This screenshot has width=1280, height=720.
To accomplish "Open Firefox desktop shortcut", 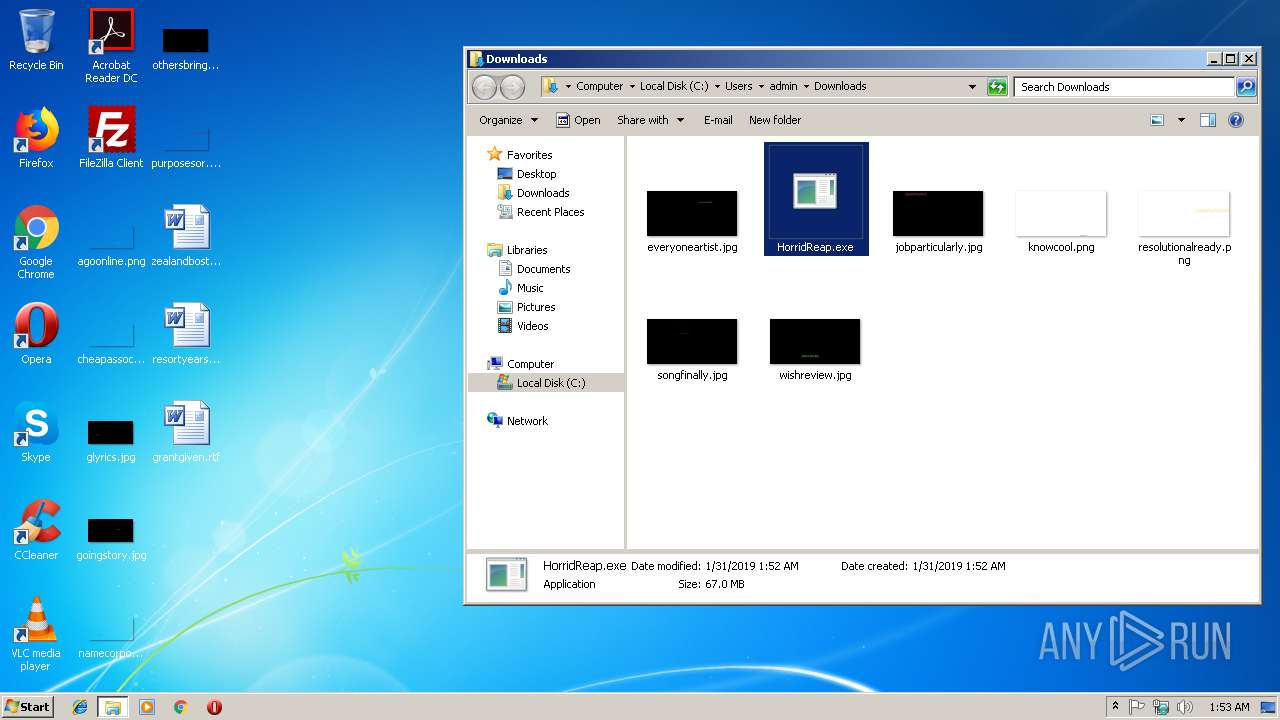I will [x=36, y=138].
